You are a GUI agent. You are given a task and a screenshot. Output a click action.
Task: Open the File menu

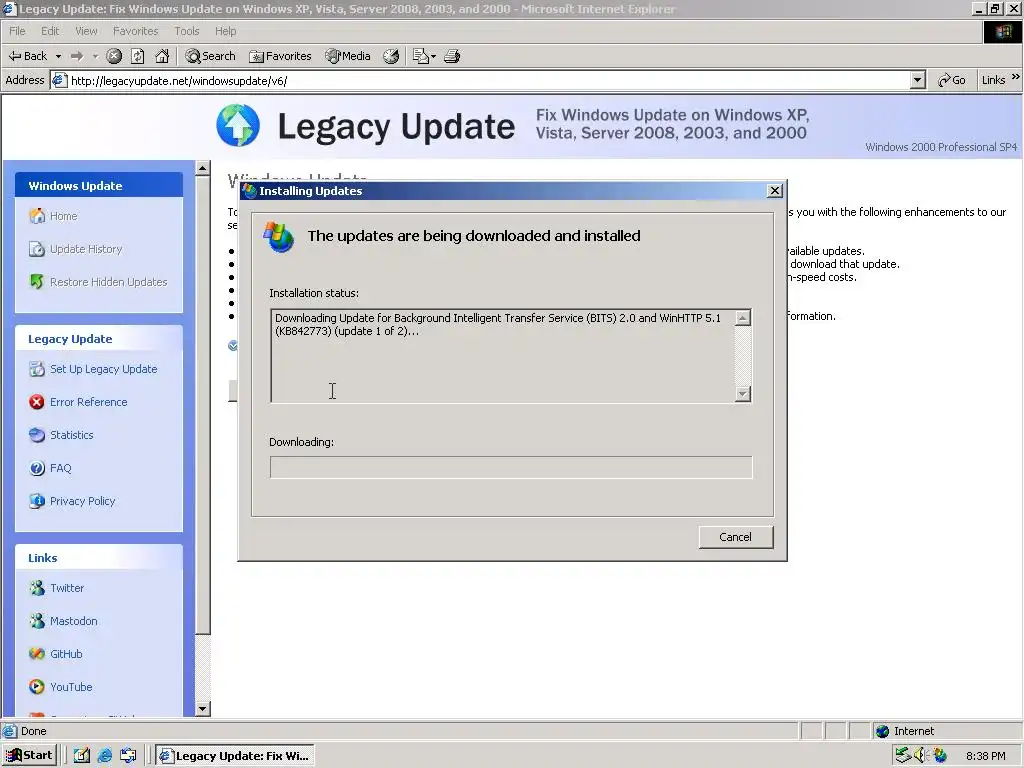(x=18, y=31)
